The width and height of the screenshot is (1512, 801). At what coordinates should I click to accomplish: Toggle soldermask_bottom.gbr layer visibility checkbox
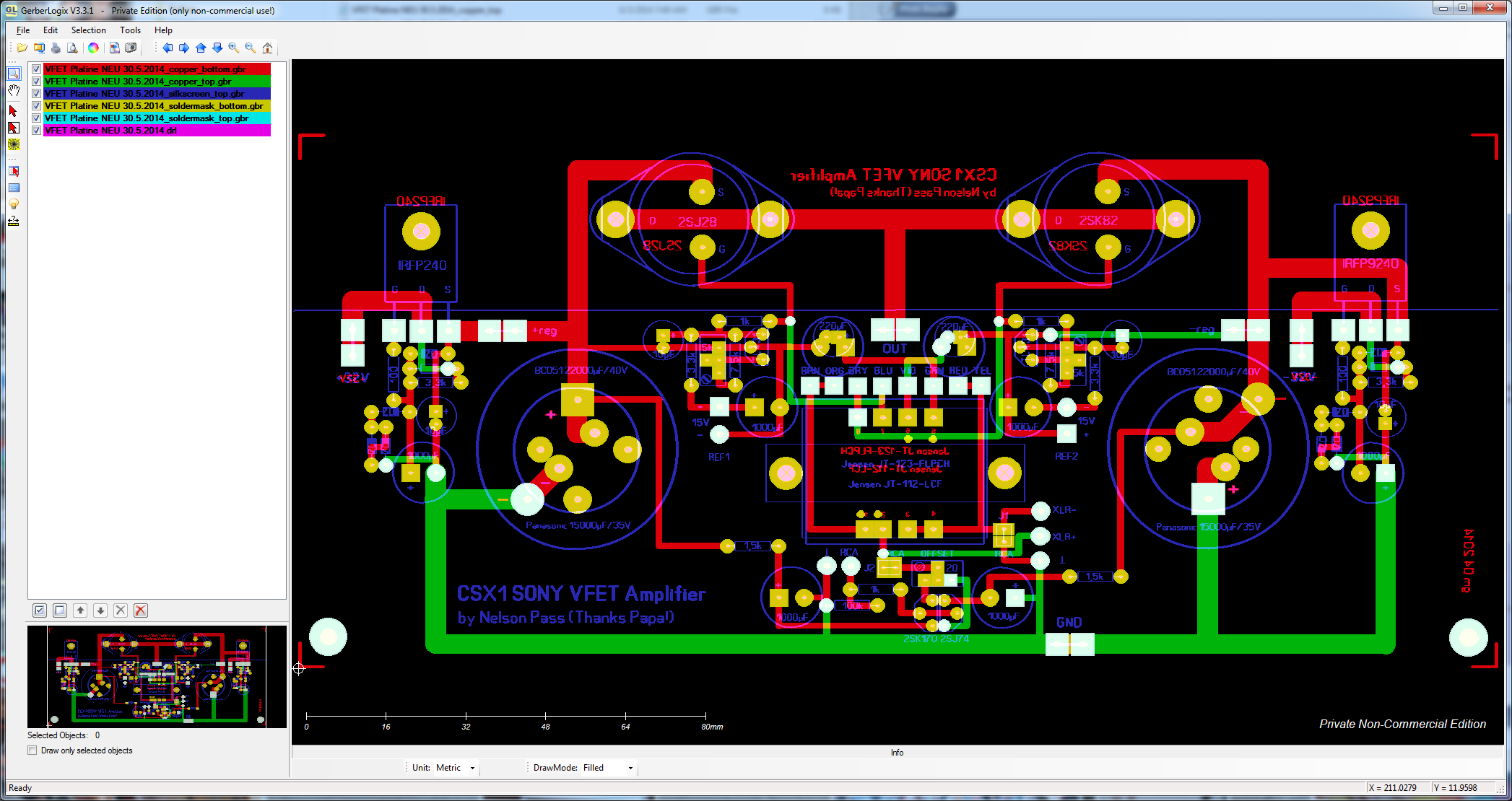click(36, 106)
